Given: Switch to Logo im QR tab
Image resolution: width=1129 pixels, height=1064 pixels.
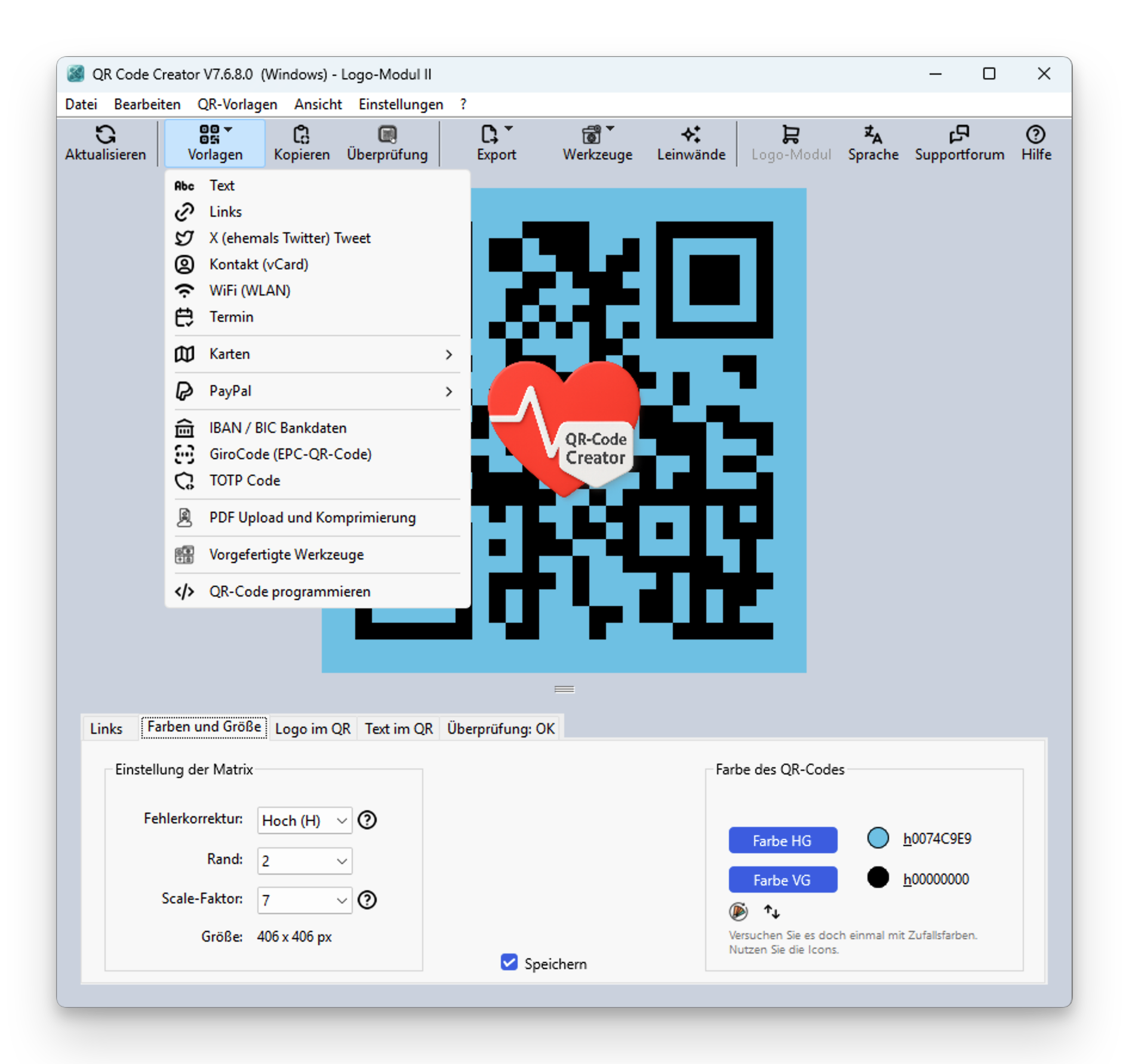Looking at the screenshot, I should pos(312,728).
